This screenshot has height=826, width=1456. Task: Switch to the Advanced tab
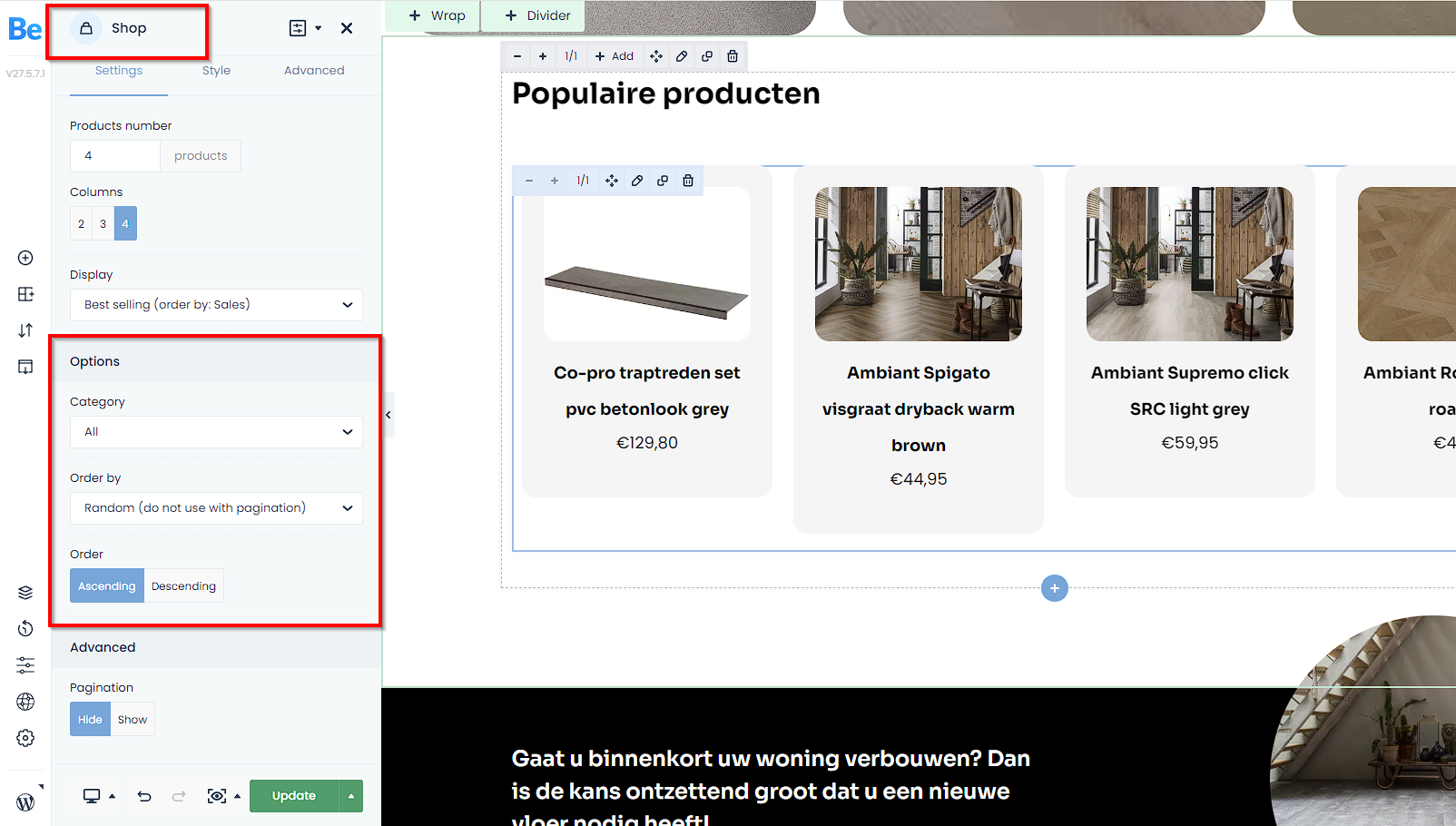coord(314,71)
